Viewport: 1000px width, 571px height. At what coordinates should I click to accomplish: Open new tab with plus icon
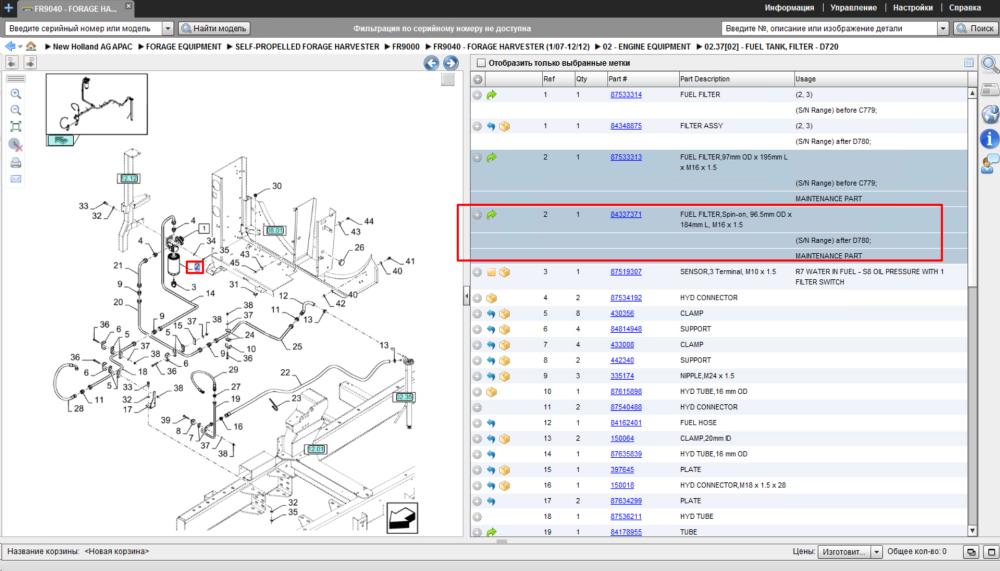coord(8,8)
